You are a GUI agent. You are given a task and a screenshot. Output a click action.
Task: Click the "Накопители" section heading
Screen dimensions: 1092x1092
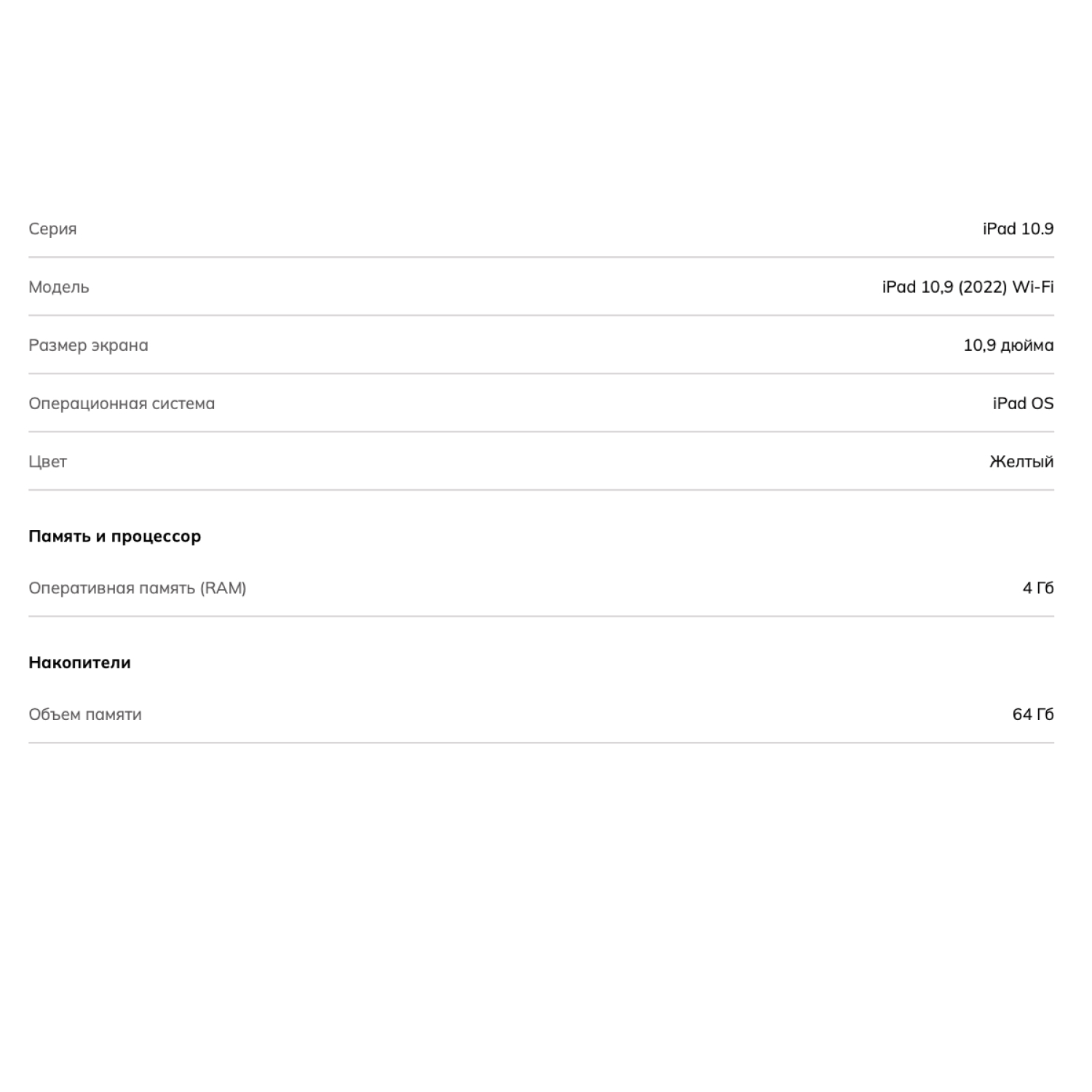click(x=79, y=662)
